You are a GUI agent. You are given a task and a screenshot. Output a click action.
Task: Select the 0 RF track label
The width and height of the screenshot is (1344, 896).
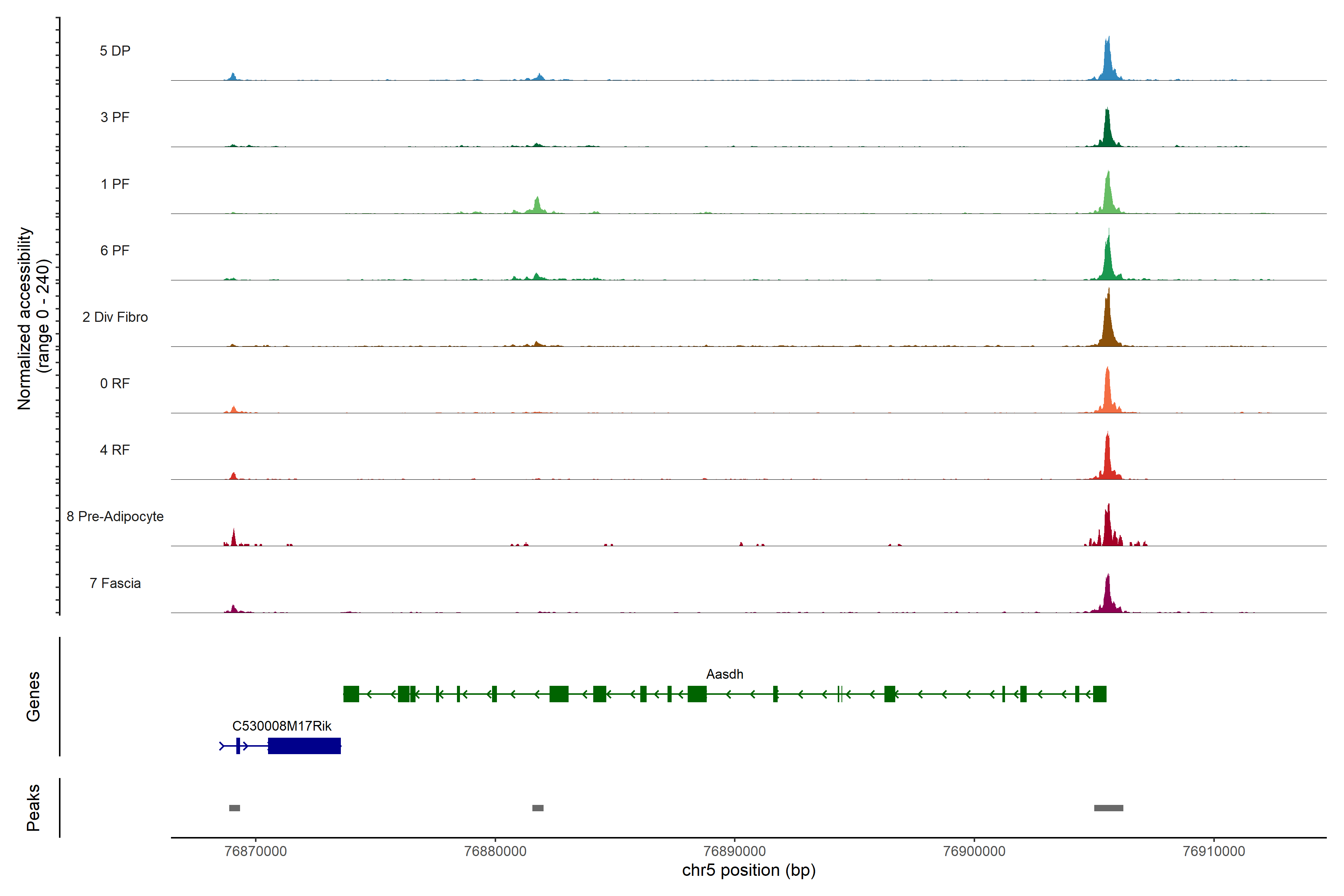[x=115, y=383]
